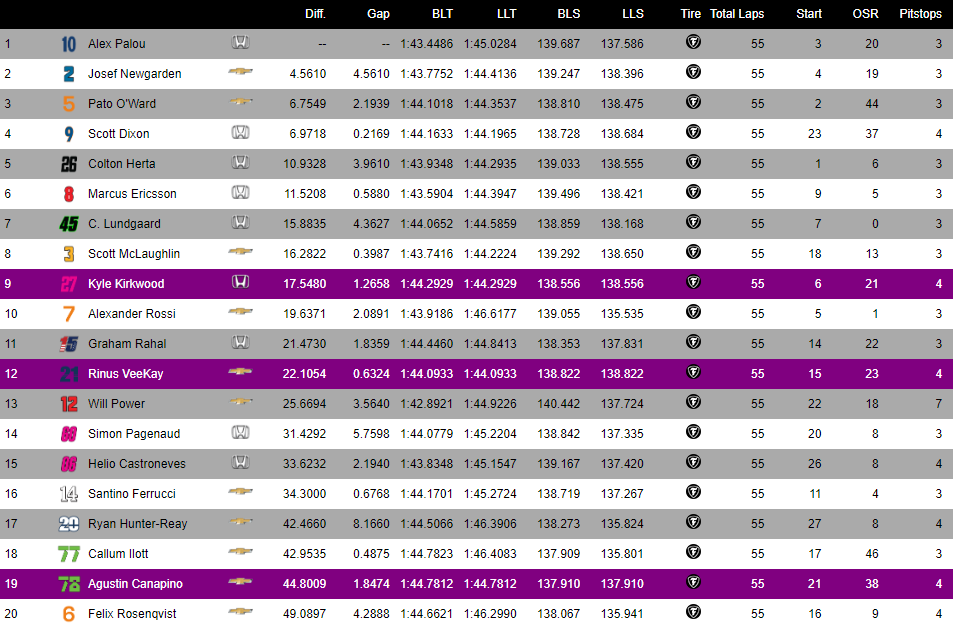Click the tire icon in Pato O'Ward's row
Image resolution: width=953 pixels, height=629 pixels.
(692, 103)
